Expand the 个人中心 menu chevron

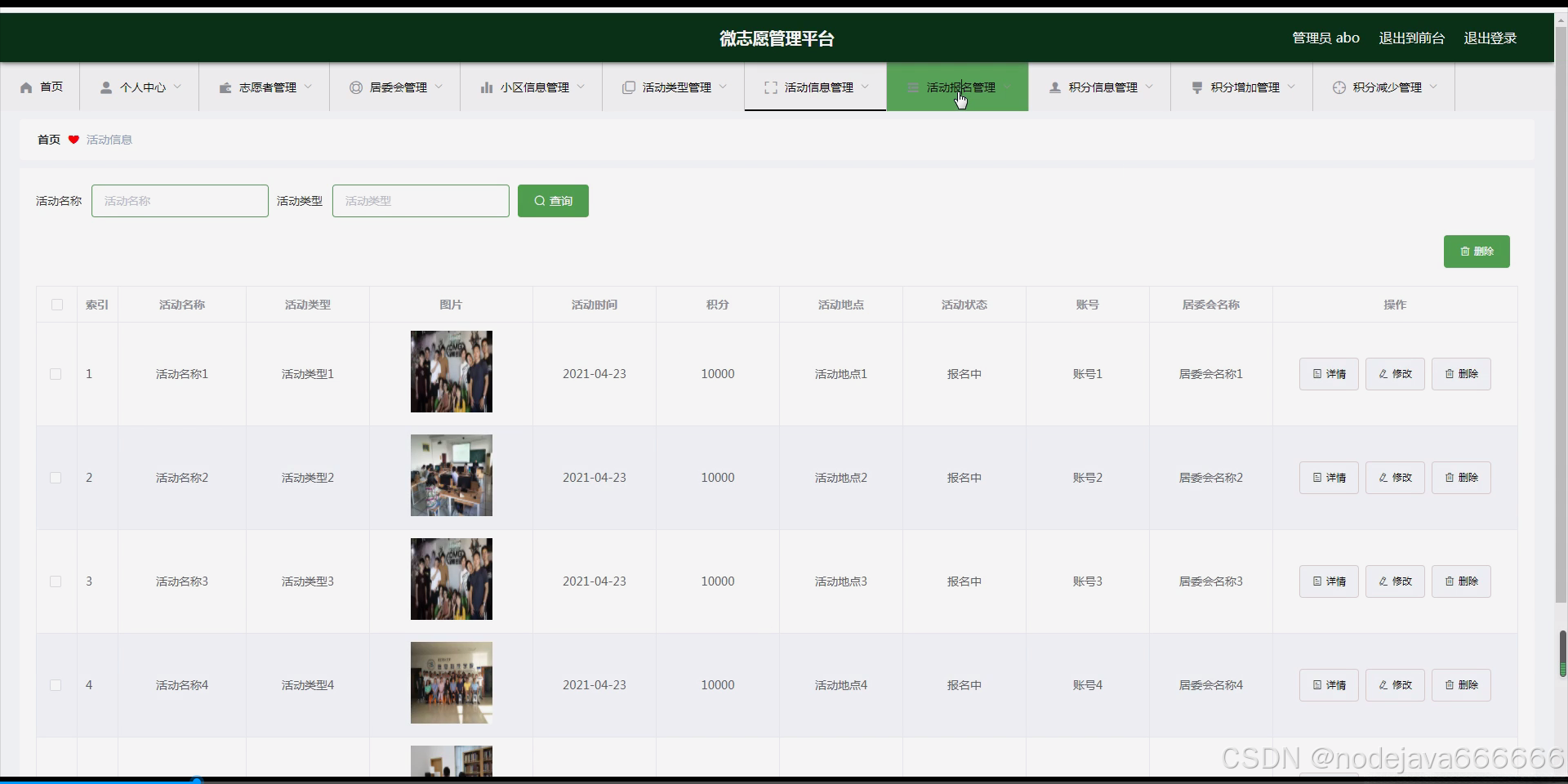[x=177, y=87]
